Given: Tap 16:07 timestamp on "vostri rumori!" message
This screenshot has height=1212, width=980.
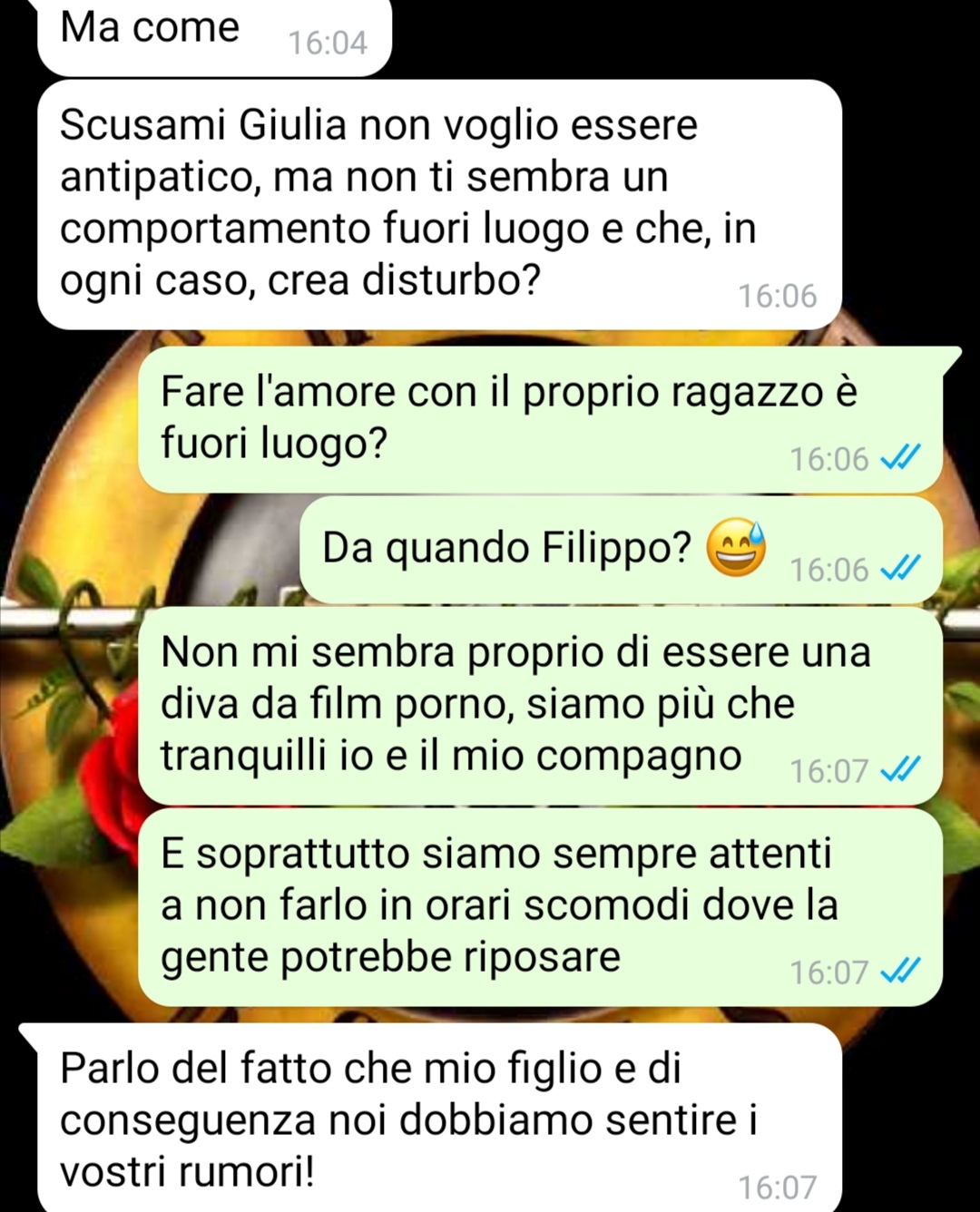Looking at the screenshot, I should click(x=778, y=1187).
